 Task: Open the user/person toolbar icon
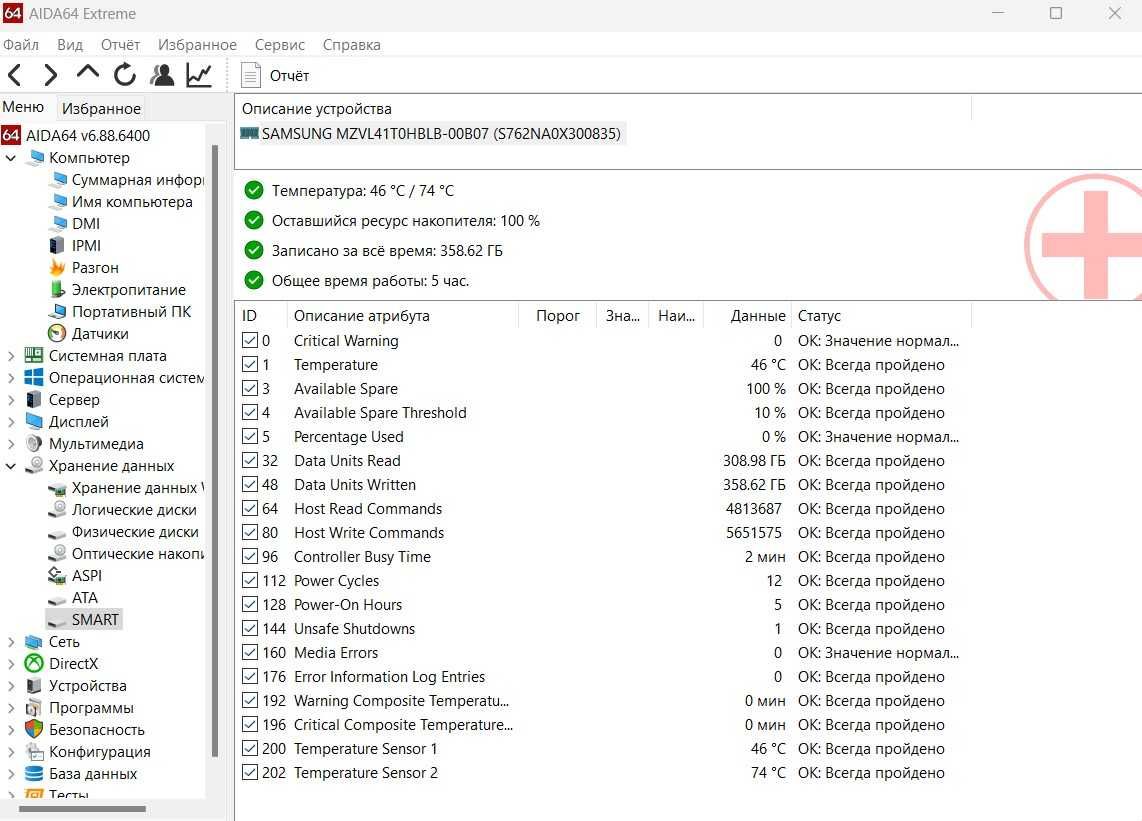(162, 74)
